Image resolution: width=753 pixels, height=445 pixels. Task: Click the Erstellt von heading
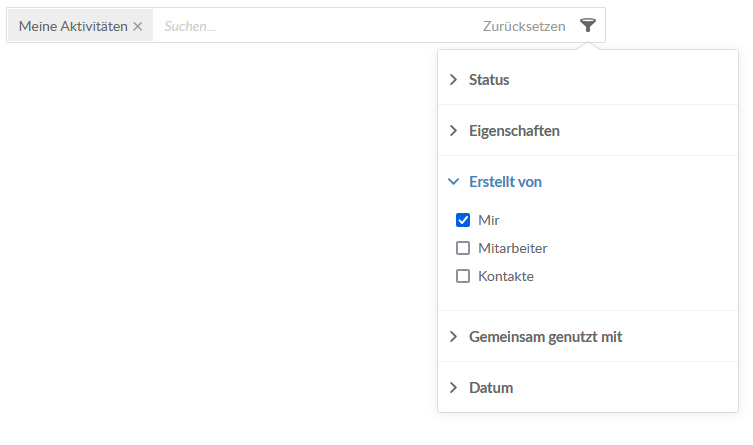point(505,181)
